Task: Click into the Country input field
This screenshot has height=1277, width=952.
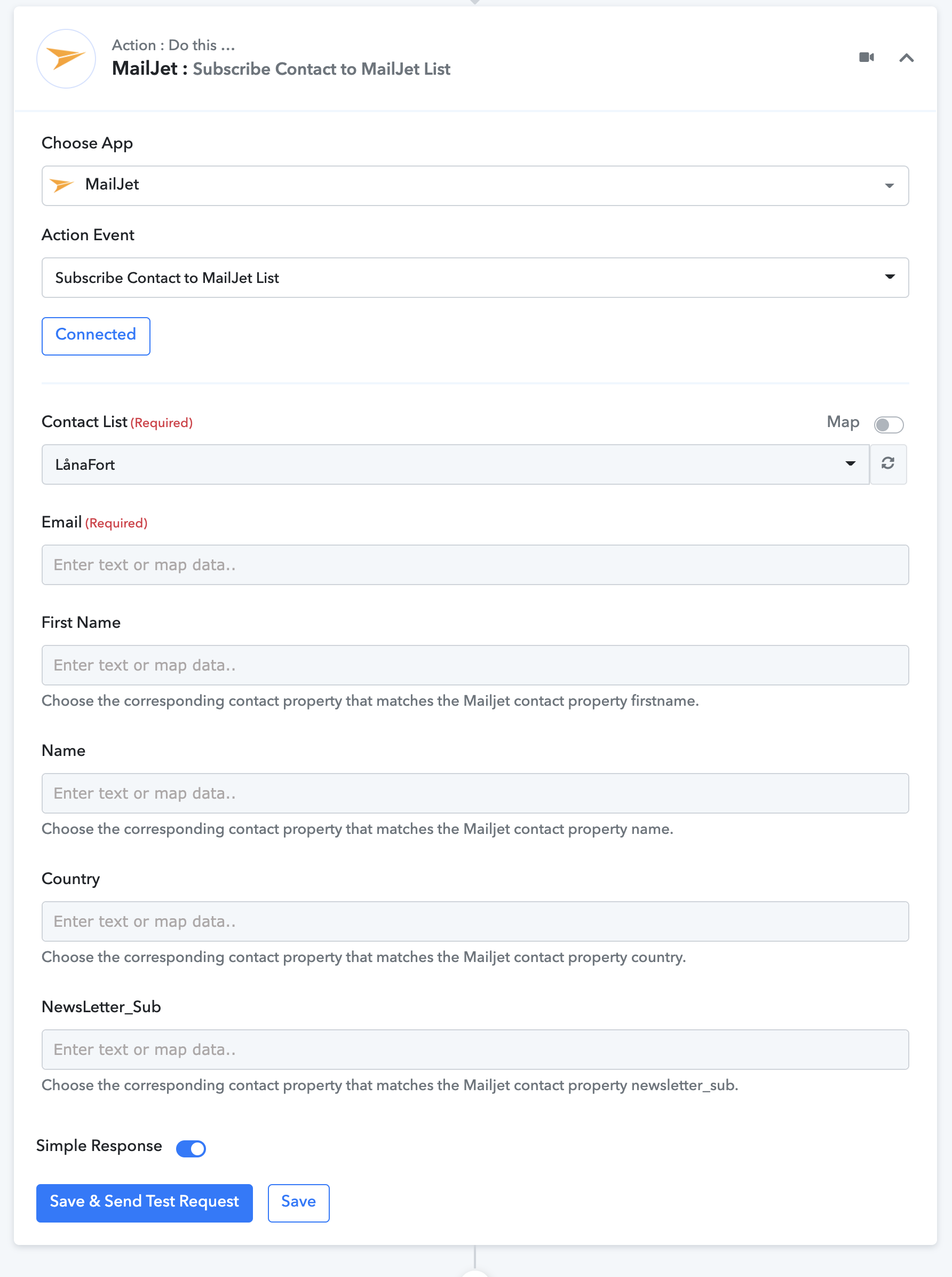Action: [x=475, y=921]
